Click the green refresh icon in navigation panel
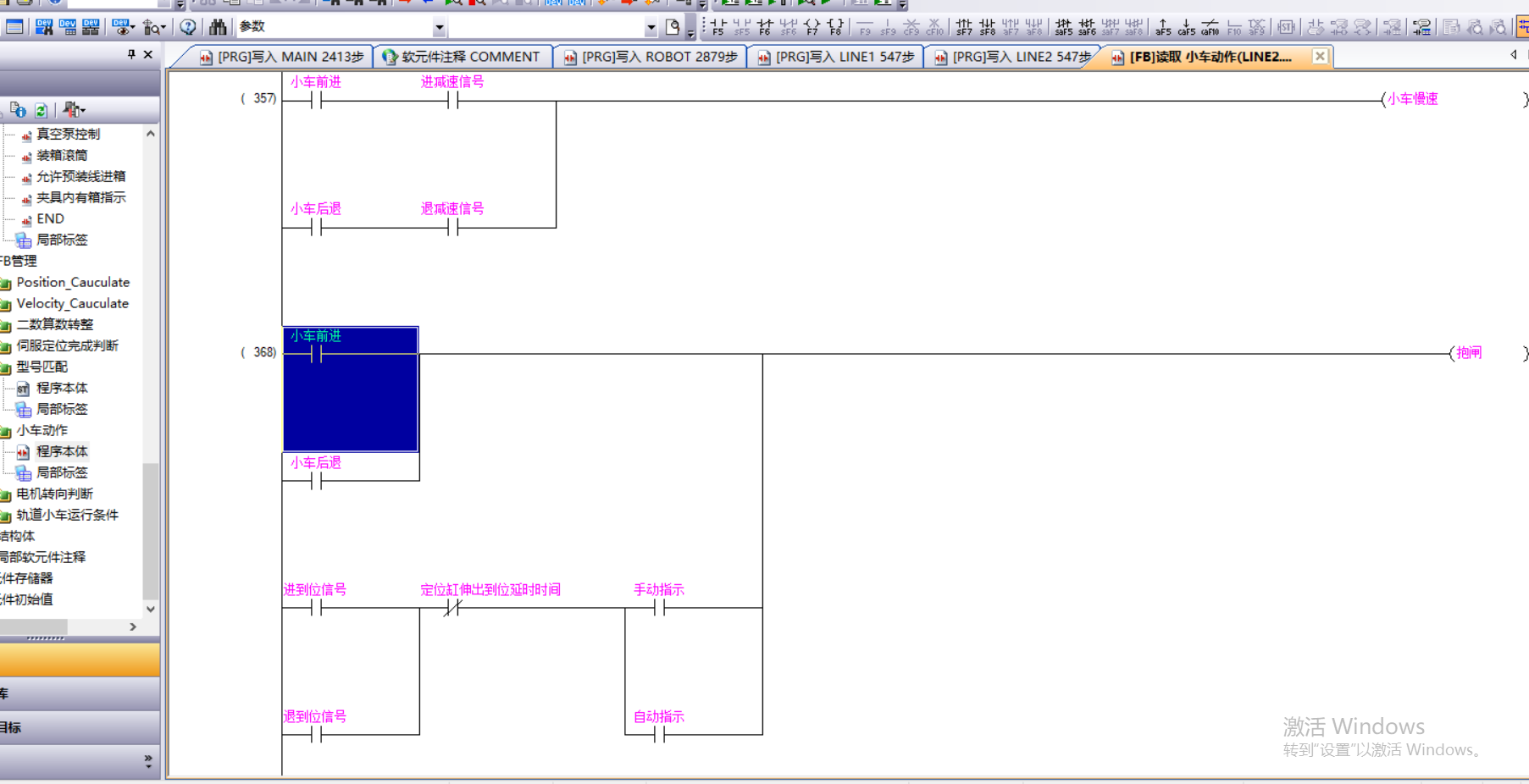 [x=41, y=110]
